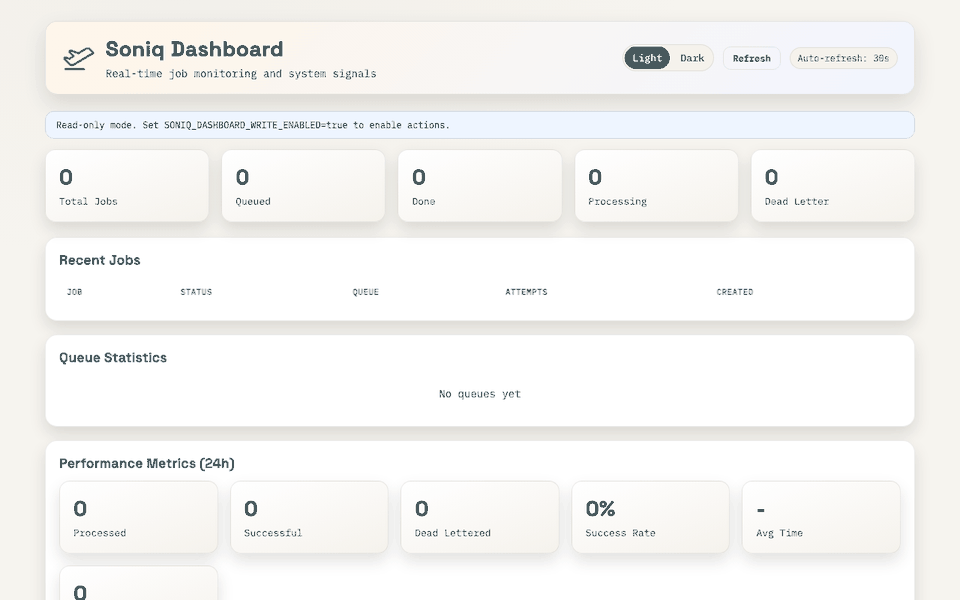Click the Performance Metrics (24h) heading
This screenshot has width=960, height=600.
pyautogui.click(x=147, y=463)
